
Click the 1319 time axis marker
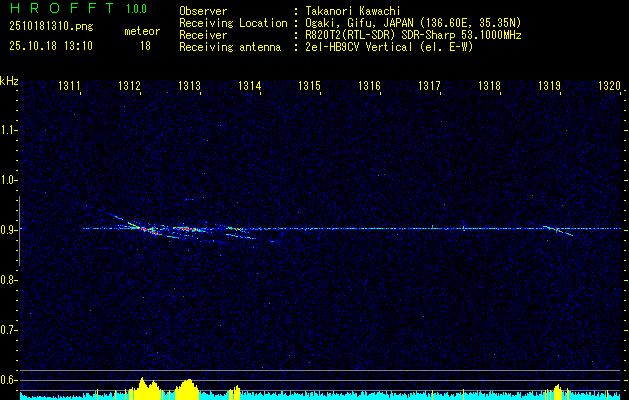click(550, 86)
